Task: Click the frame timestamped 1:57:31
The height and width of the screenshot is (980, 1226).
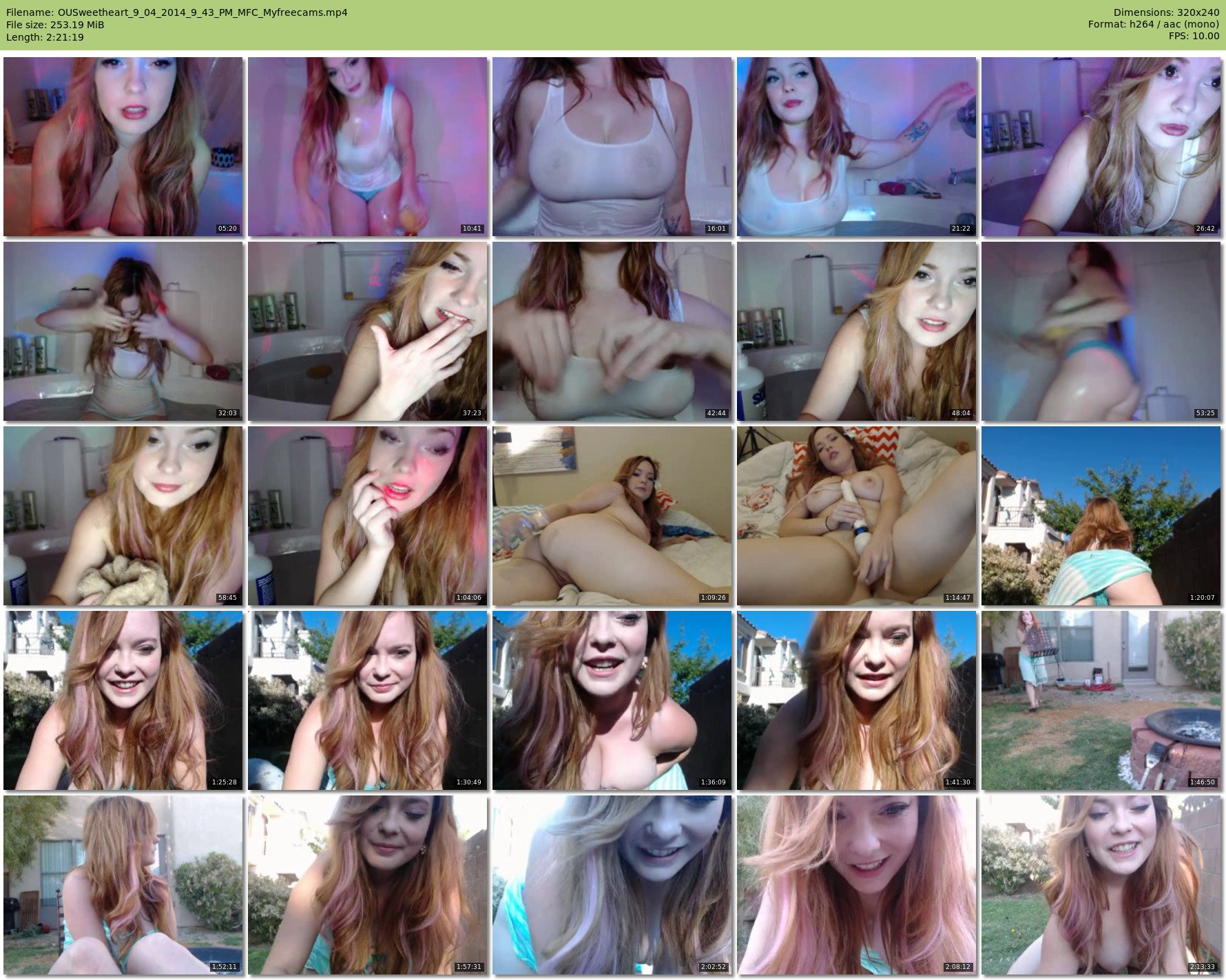Action: pos(367,885)
